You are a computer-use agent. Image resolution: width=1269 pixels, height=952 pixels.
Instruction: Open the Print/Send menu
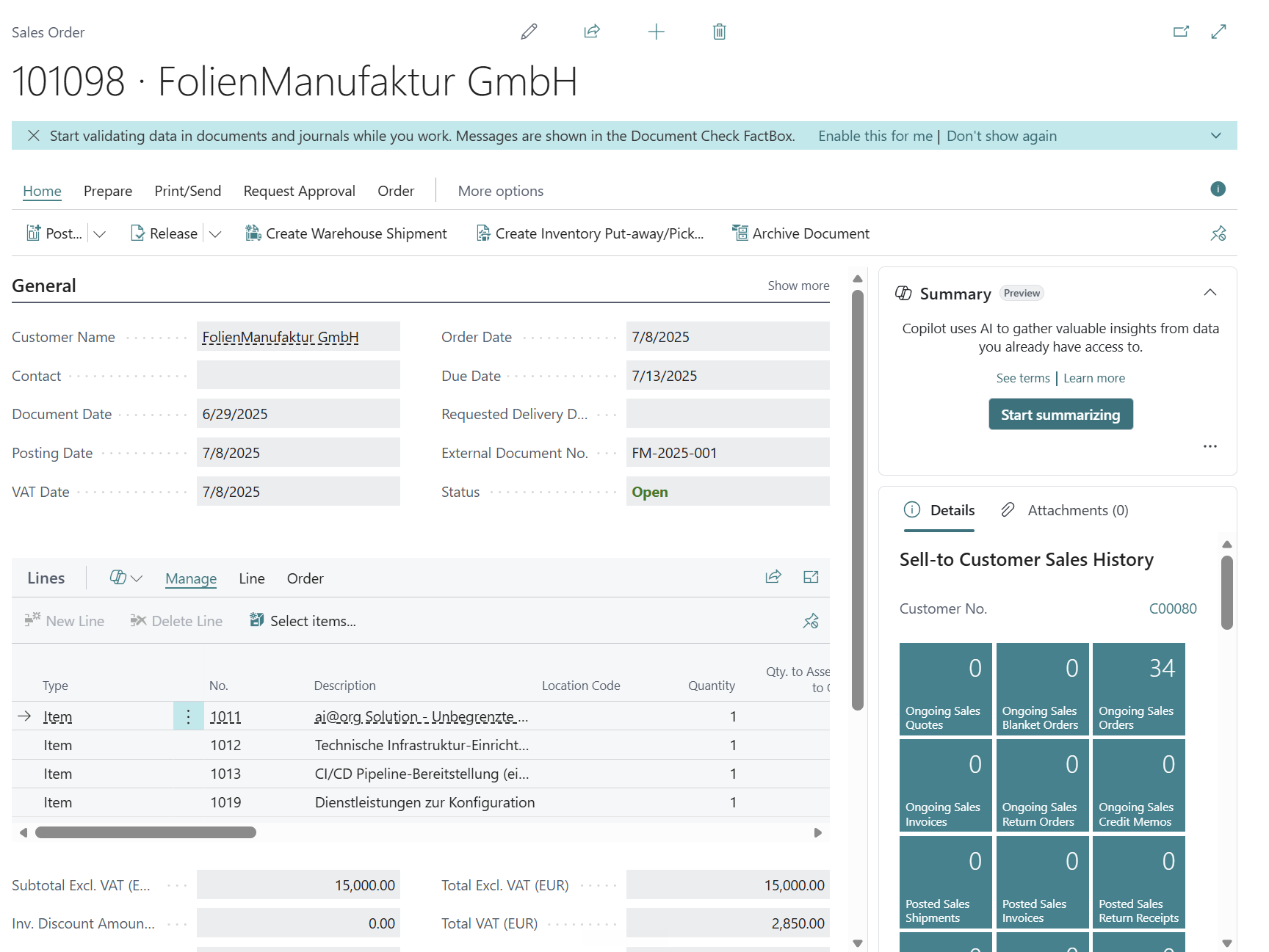[187, 191]
